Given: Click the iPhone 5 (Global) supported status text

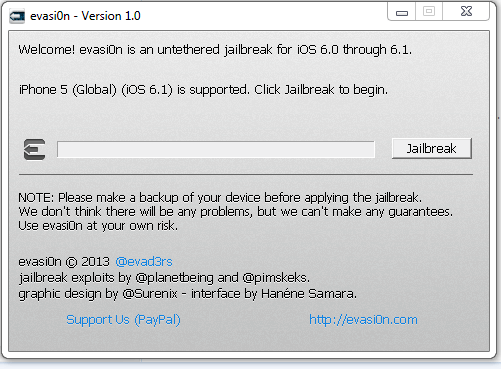Looking at the screenshot, I should point(203,90).
